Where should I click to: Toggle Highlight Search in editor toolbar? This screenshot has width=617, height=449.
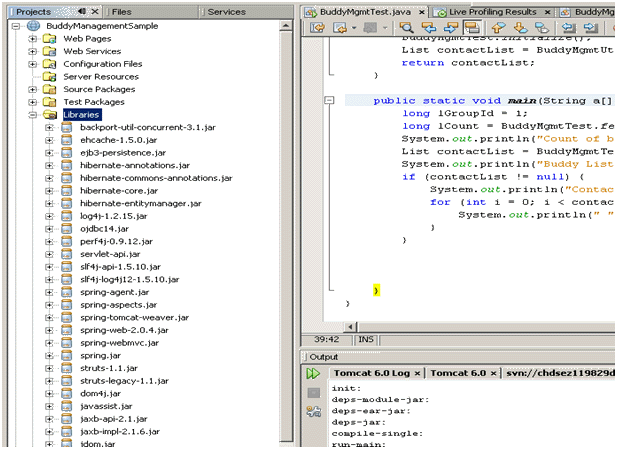pyautogui.click(x=472, y=28)
